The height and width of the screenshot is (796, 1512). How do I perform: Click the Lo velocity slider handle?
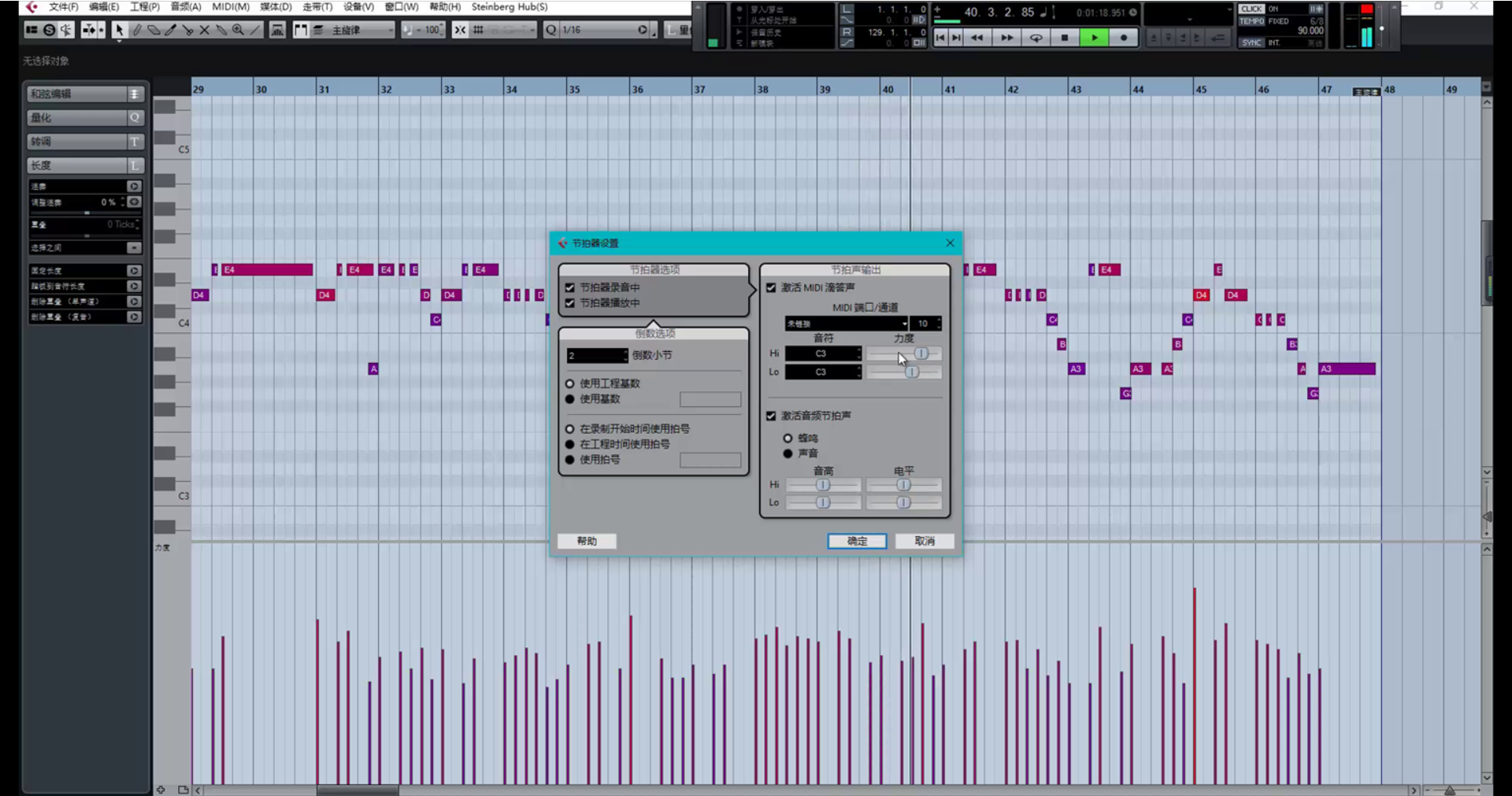point(912,372)
